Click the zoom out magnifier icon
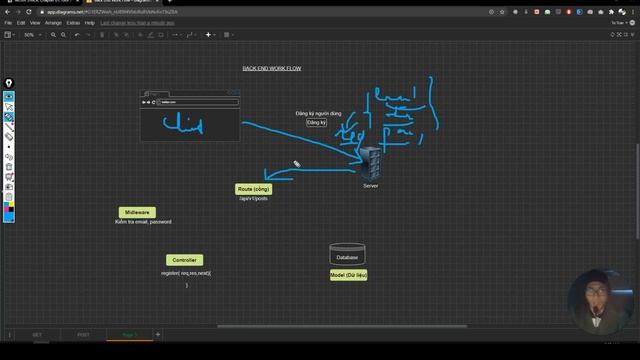640x360 pixels. coord(63,35)
